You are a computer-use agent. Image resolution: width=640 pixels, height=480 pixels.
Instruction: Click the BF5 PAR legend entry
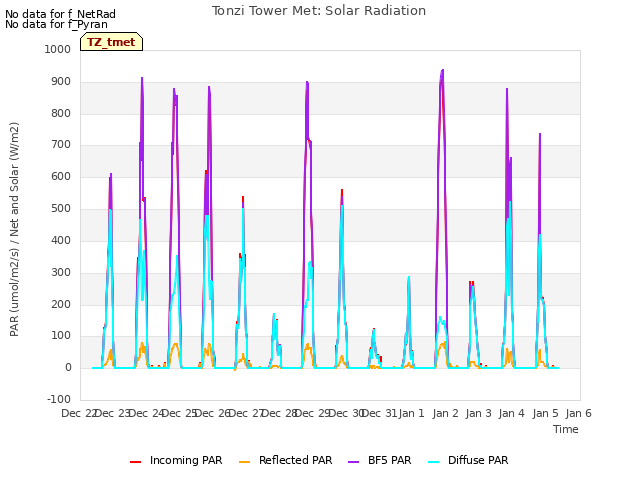pyautogui.click(x=380, y=460)
